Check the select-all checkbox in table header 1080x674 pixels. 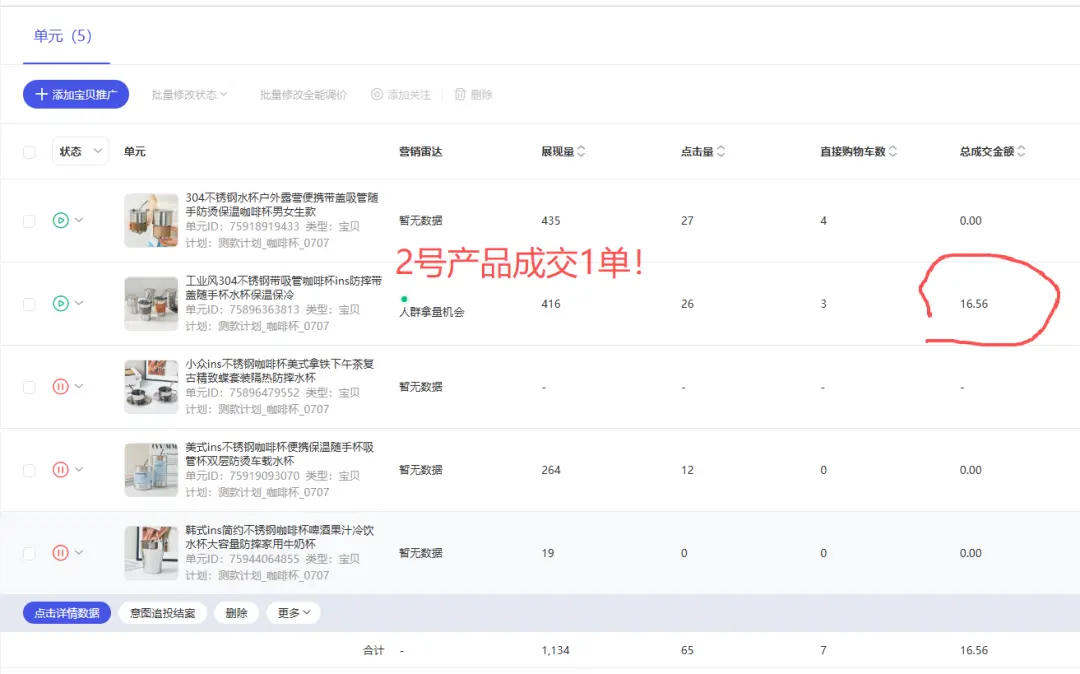29,152
